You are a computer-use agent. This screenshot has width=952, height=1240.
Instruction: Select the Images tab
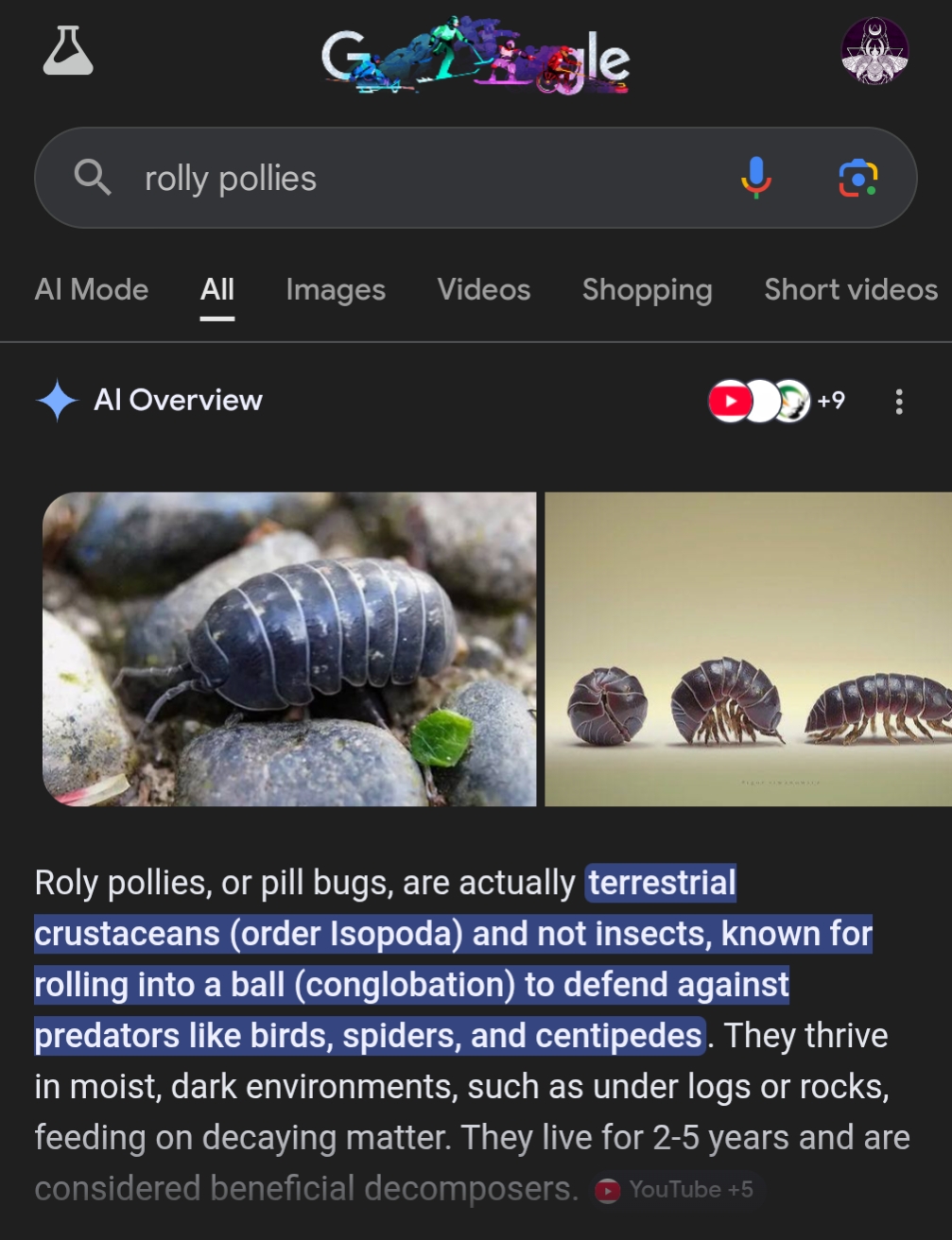coord(336,289)
